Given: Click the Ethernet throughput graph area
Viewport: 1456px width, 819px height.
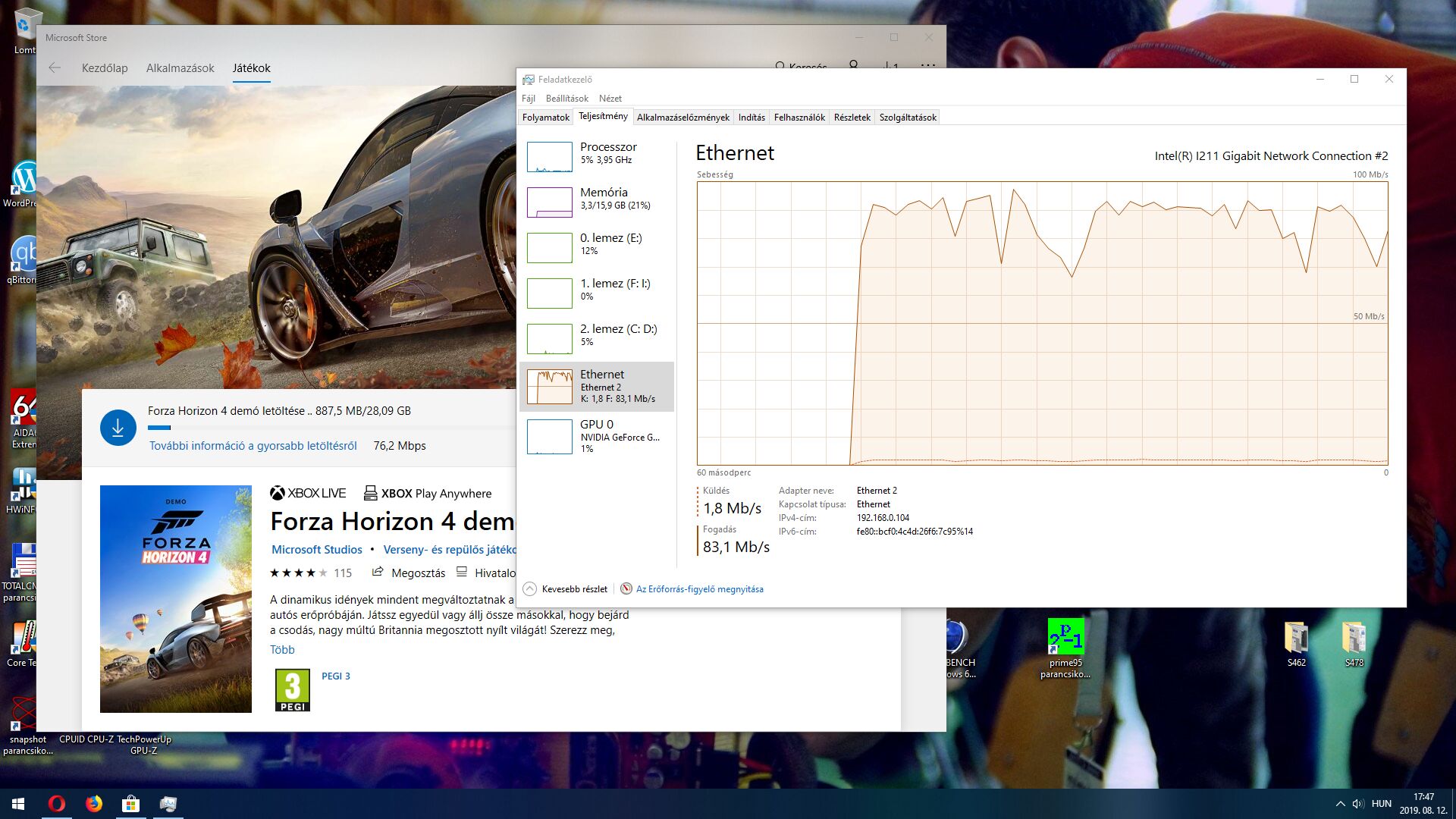Looking at the screenshot, I should 1043,323.
